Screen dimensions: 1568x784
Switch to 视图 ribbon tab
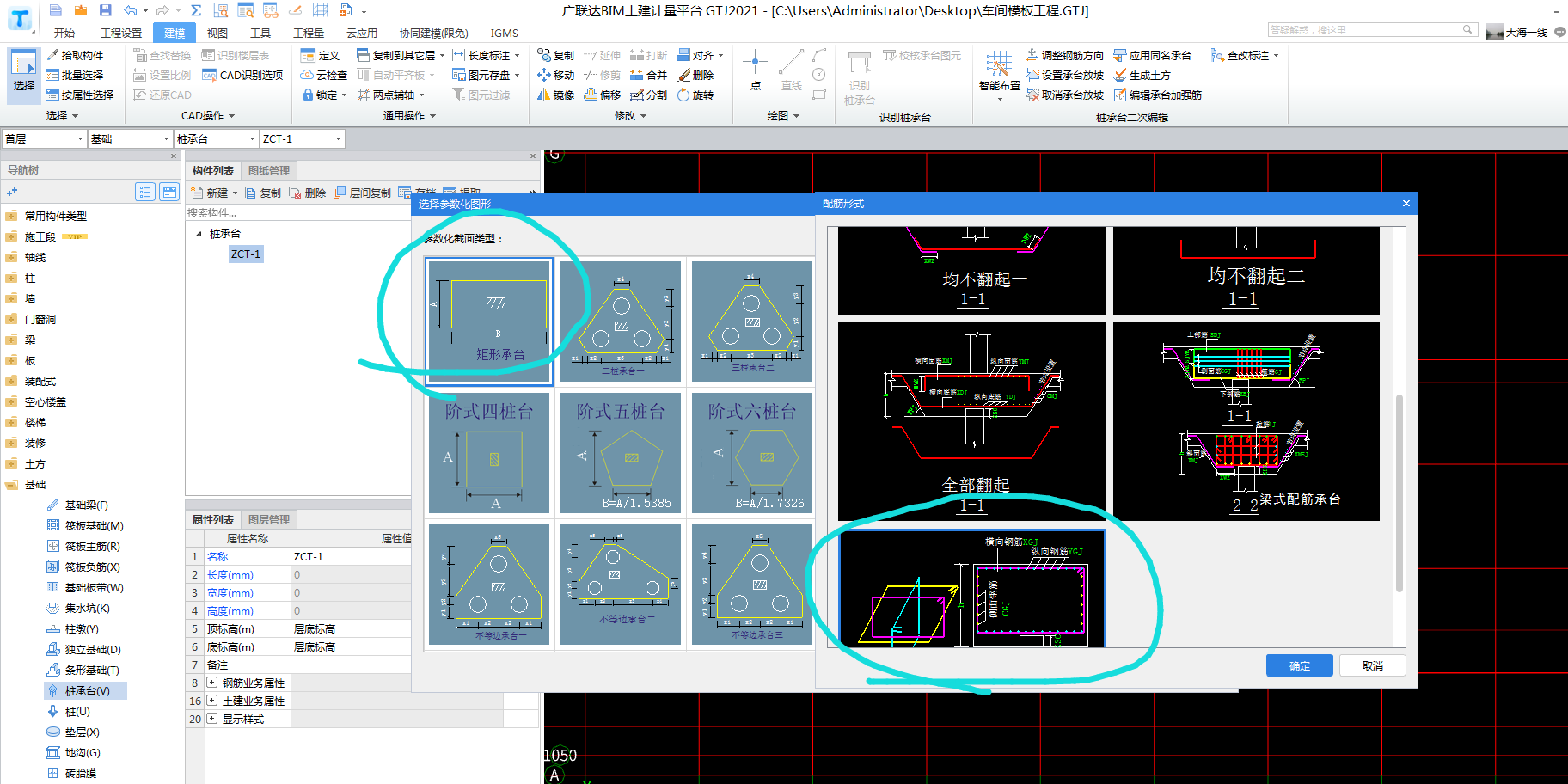coord(217,33)
